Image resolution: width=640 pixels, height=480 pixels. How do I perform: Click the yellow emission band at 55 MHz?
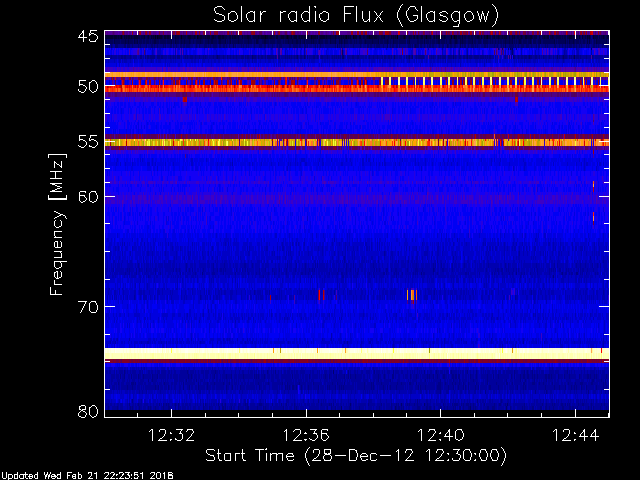coord(357,142)
